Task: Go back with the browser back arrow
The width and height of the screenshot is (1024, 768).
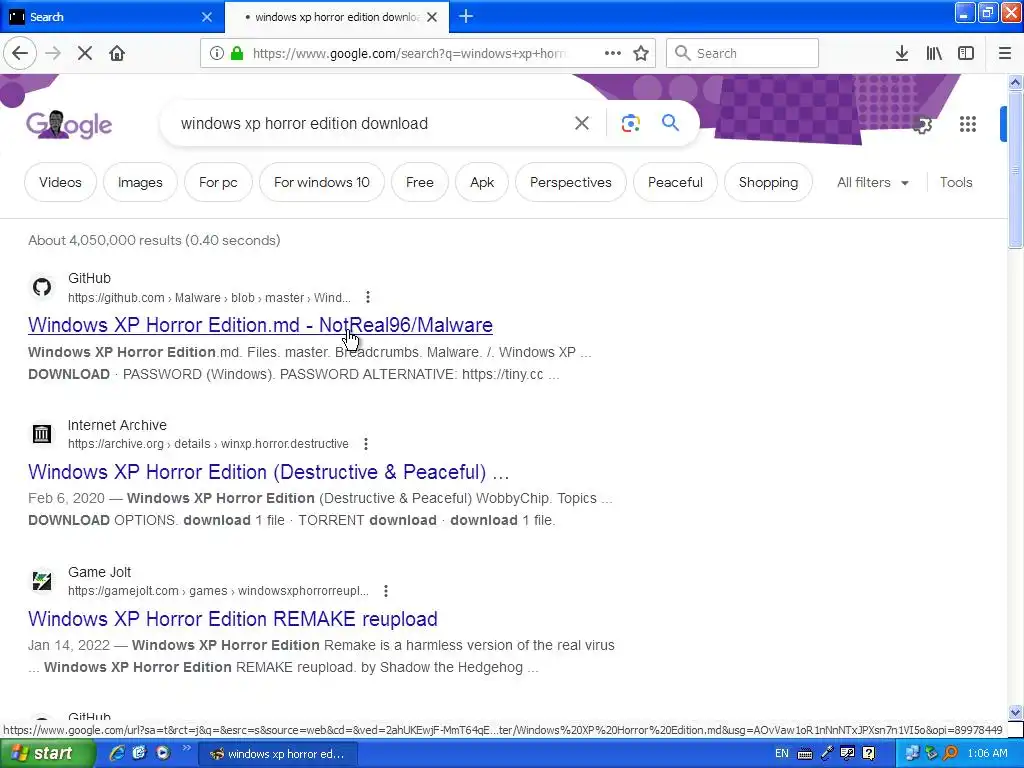Action: (x=20, y=54)
